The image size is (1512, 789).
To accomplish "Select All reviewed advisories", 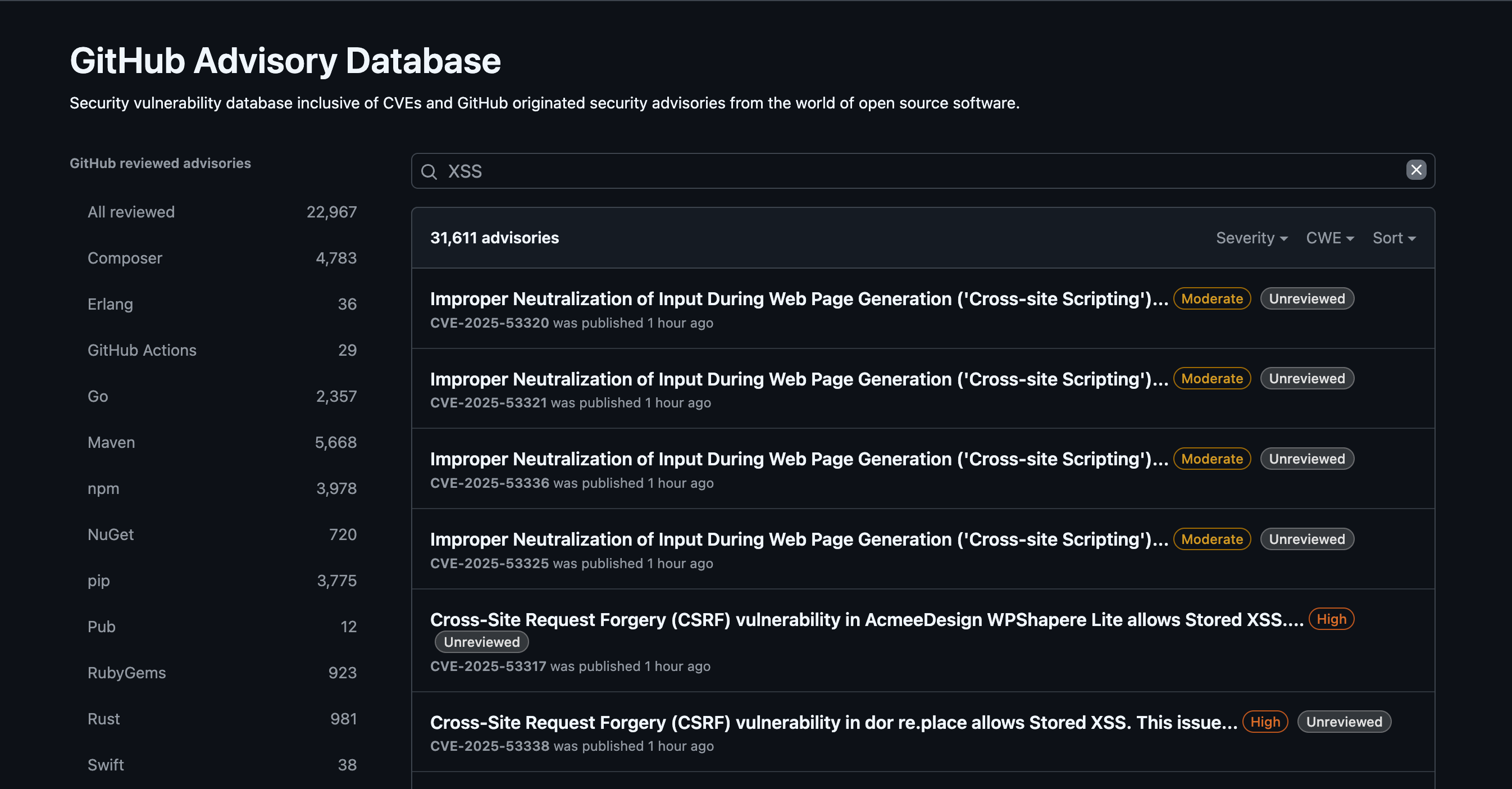I will [131, 212].
